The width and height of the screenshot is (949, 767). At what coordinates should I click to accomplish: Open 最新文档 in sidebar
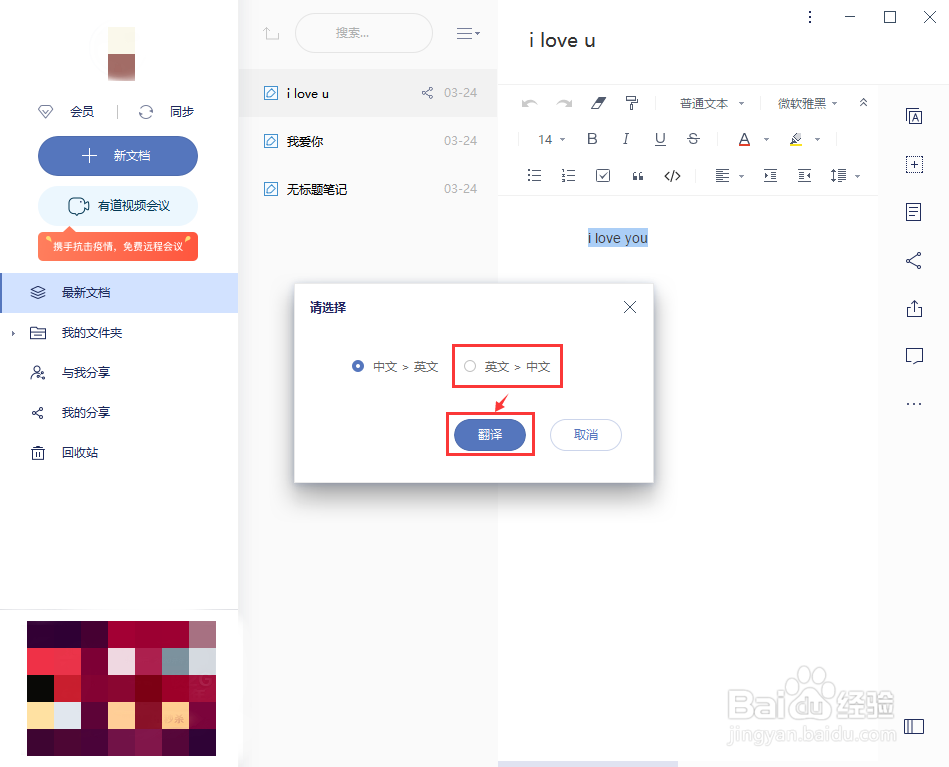[x=119, y=293]
